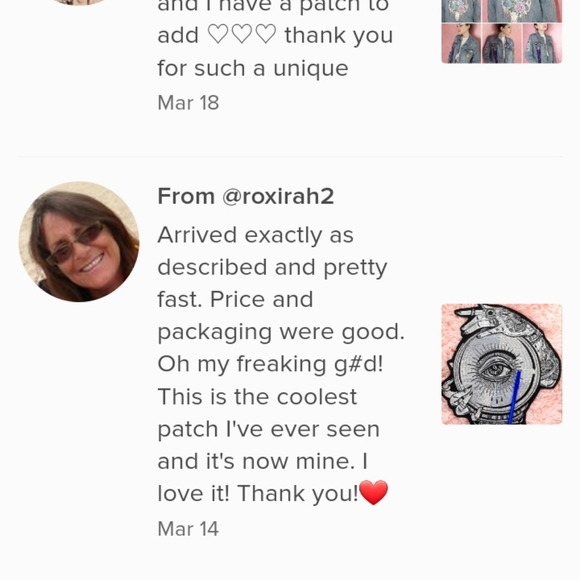Tap the line 'Oh my freaking g#d!'
The width and height of the screenshot is (580, 580).
[270, 364]
